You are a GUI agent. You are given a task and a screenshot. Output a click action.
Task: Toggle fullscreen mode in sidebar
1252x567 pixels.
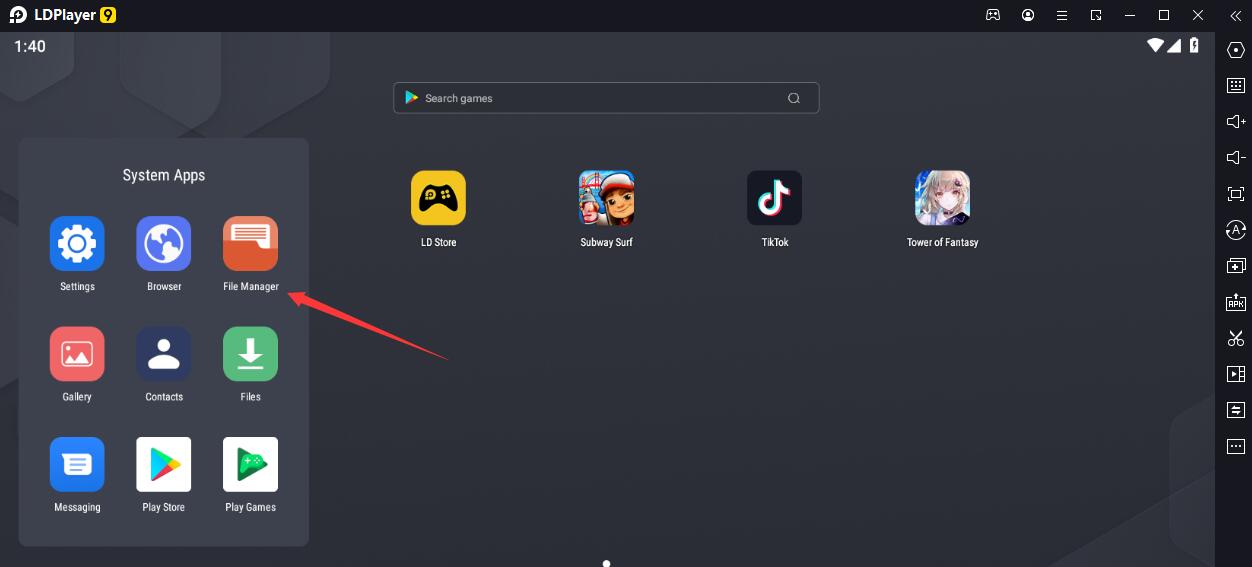coord(1236,194)
